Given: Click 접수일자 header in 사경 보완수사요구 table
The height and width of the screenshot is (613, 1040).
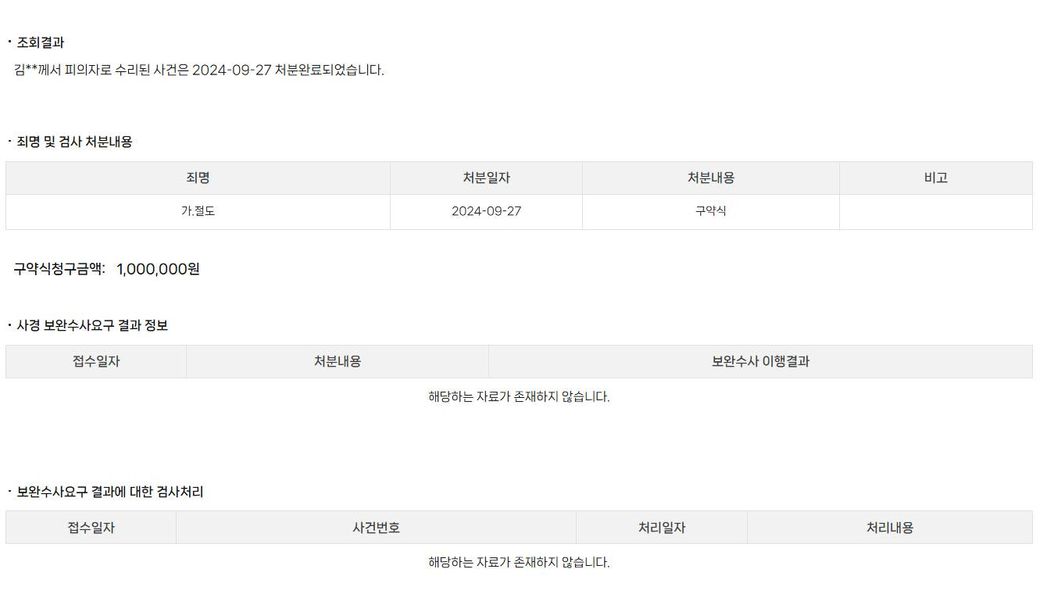Looking at the screenshot, I should tap(95, 362).
